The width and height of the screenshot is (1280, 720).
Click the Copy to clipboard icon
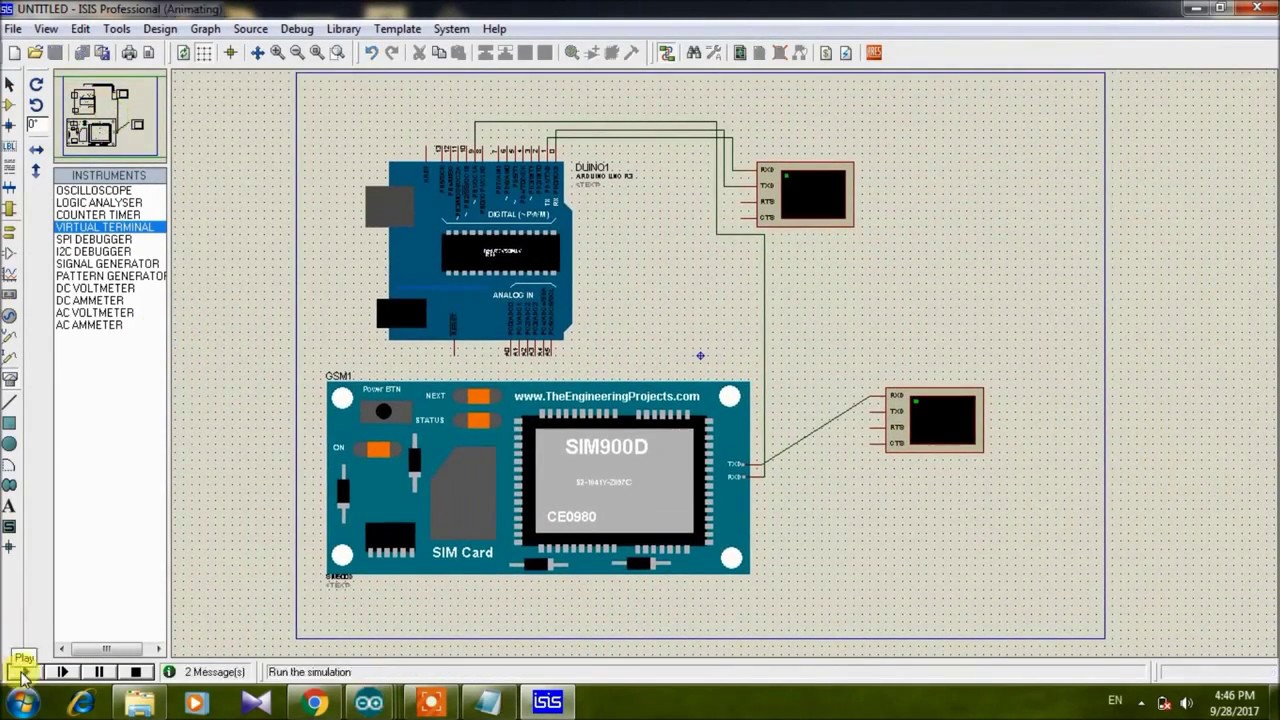click(x=438, y=53)
